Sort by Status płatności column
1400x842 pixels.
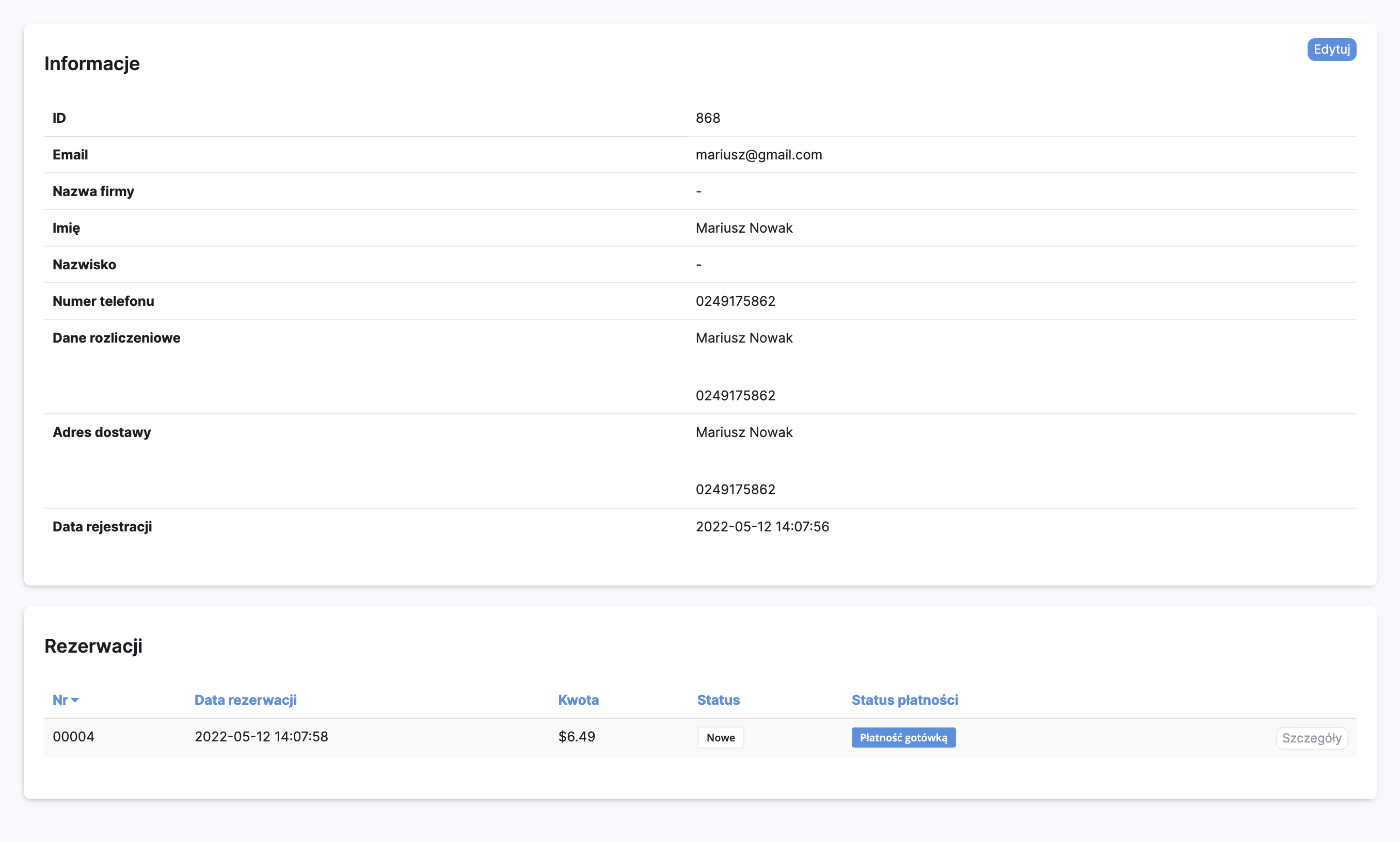coord(904,700)
